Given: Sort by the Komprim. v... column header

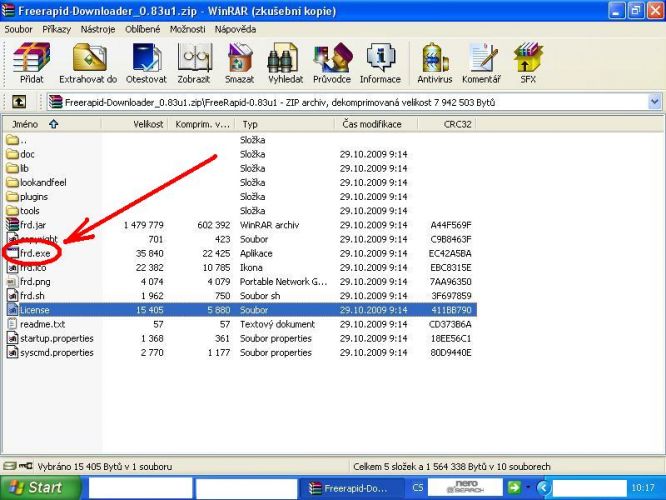Looking at the screenshot, I should [201, 124].
